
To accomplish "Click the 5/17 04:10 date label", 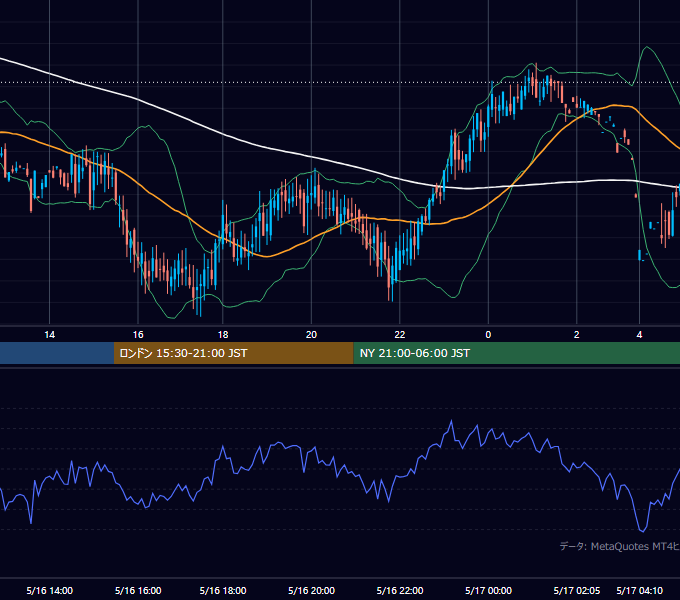I will pyautogui.click(x=640, y=590).
